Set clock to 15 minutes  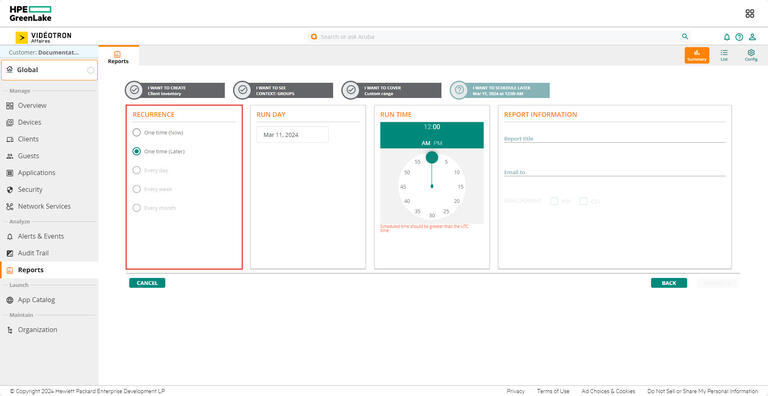point(460,187)
